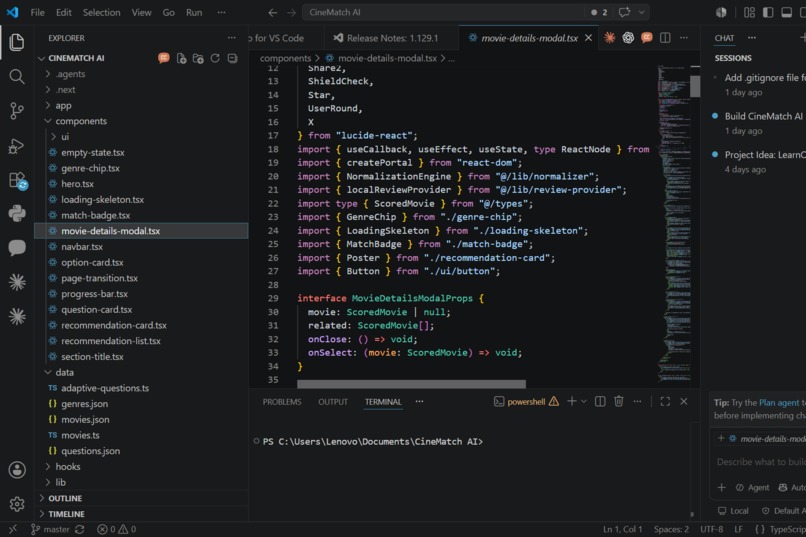
Task: Maximize the terminal panel size
Action: (x=665, y=401)
